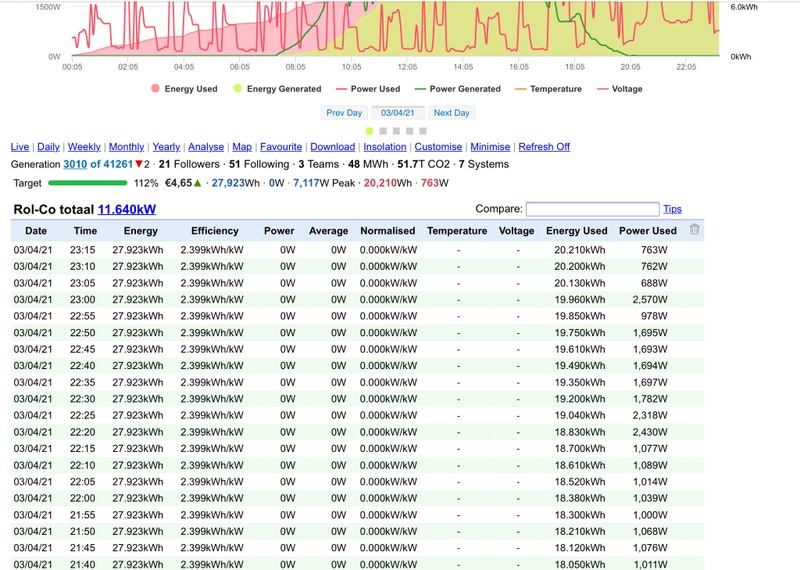Viewport: 800px width, 570px height.
Task: Select the 19.040kWh energy used cell
Action: pyautogui.click(x=580, y=415)
